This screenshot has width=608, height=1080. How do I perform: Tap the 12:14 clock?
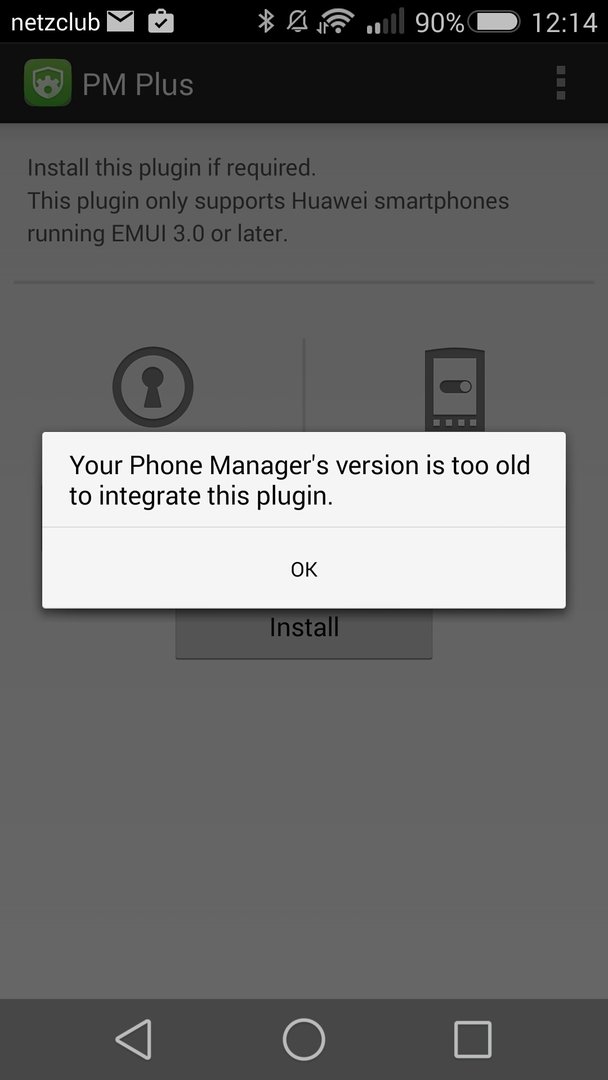[x=564, y=23]
